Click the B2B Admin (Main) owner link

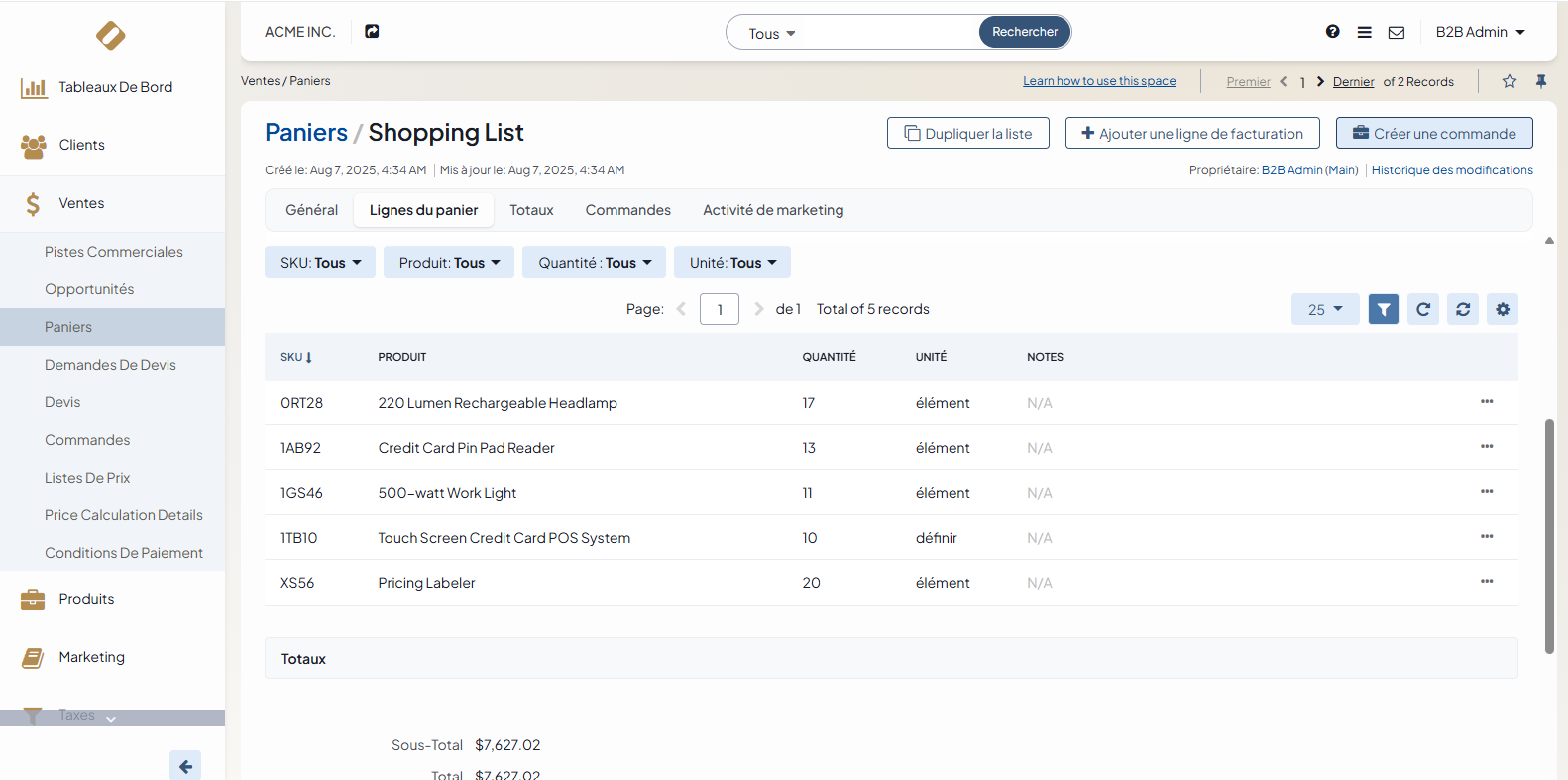(1309, 170)
